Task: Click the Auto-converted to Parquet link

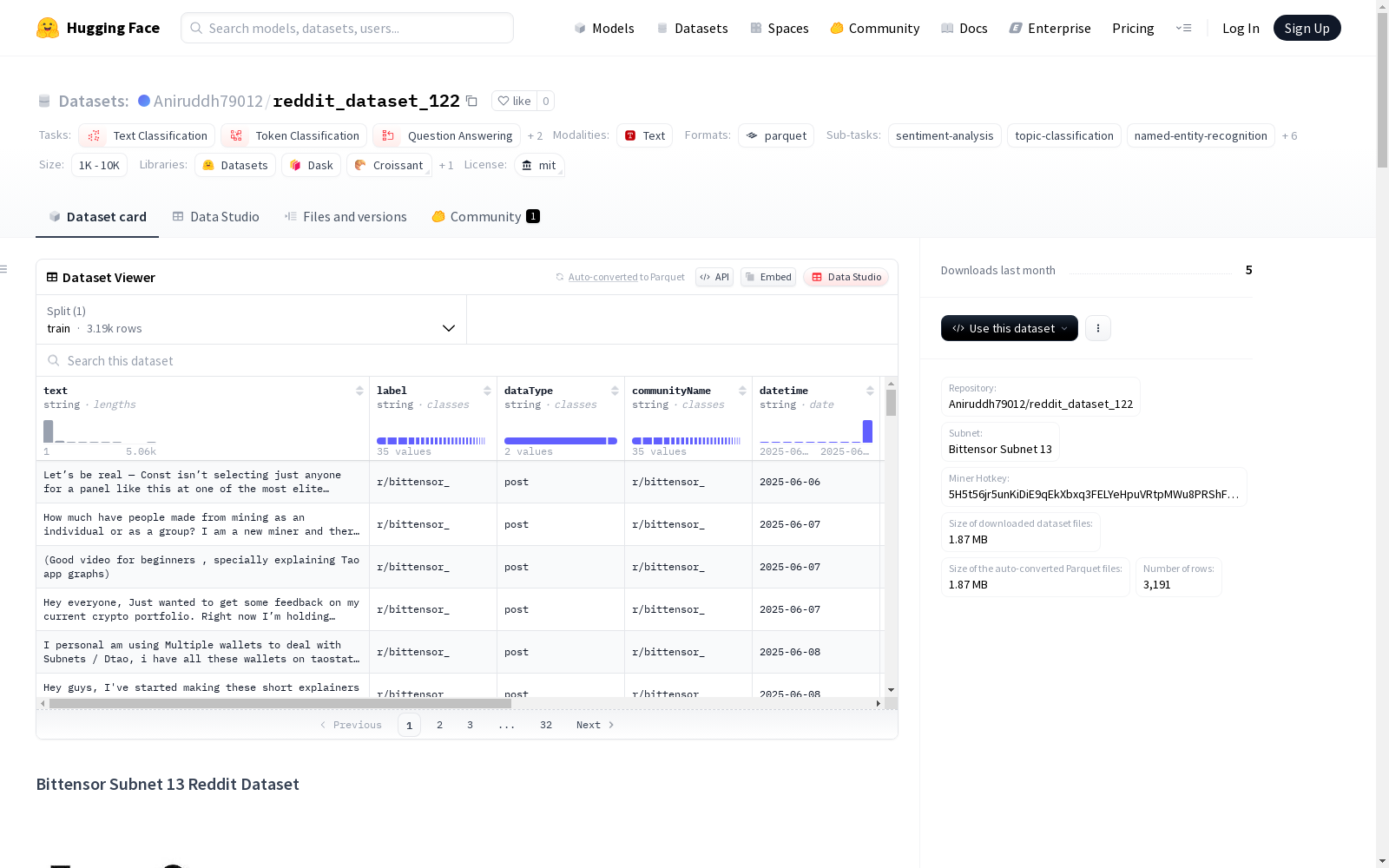Action: [x=620, y=277]
